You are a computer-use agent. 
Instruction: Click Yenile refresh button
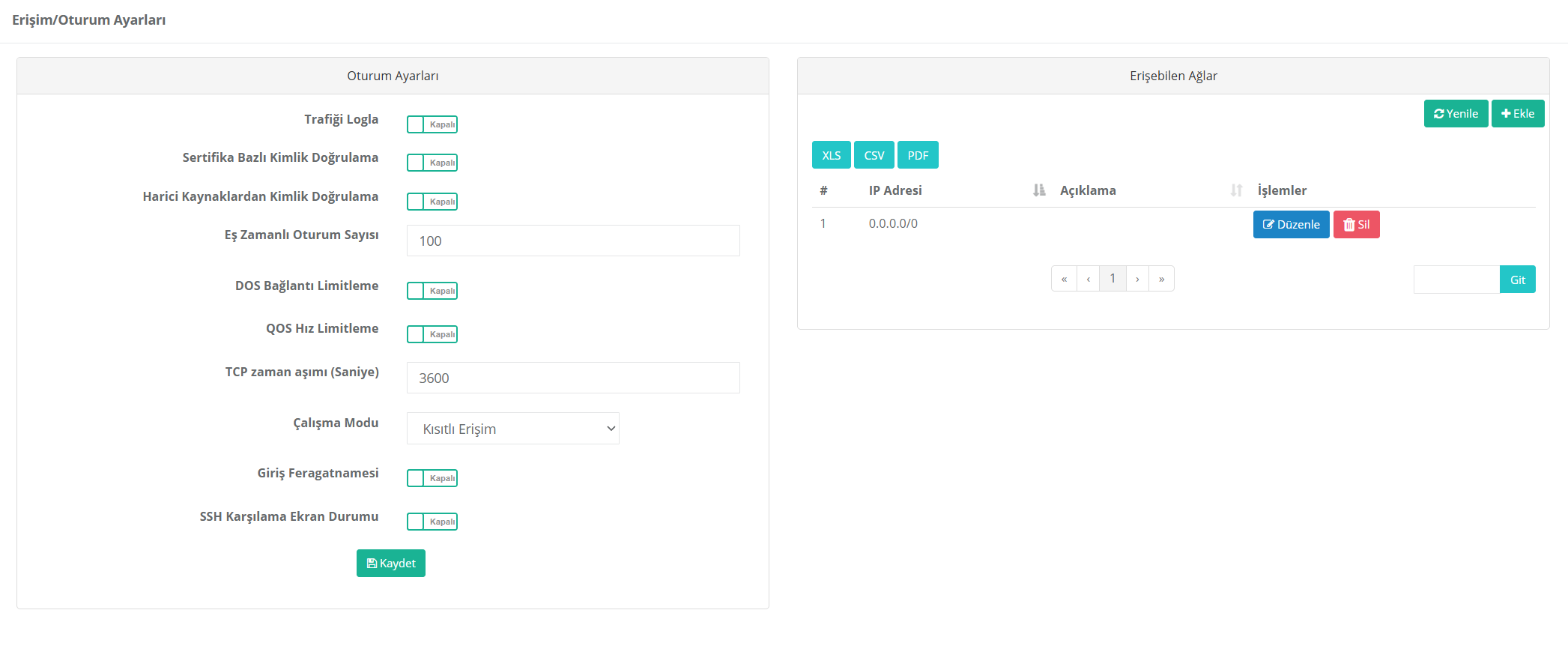pyautogui.click(x=1455, y=114)
